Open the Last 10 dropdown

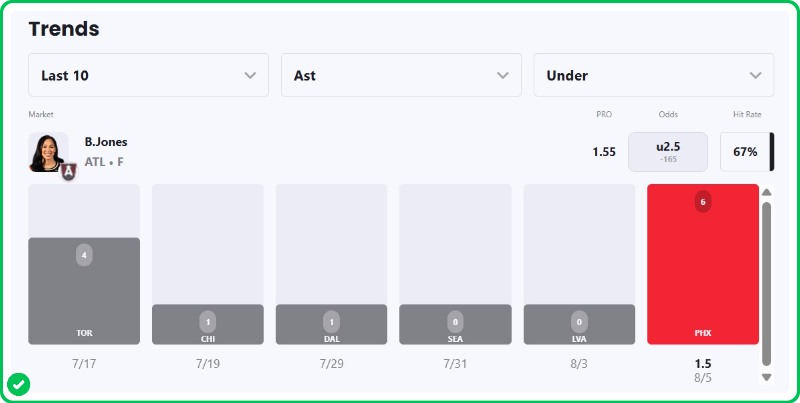[x=148, y=75]
